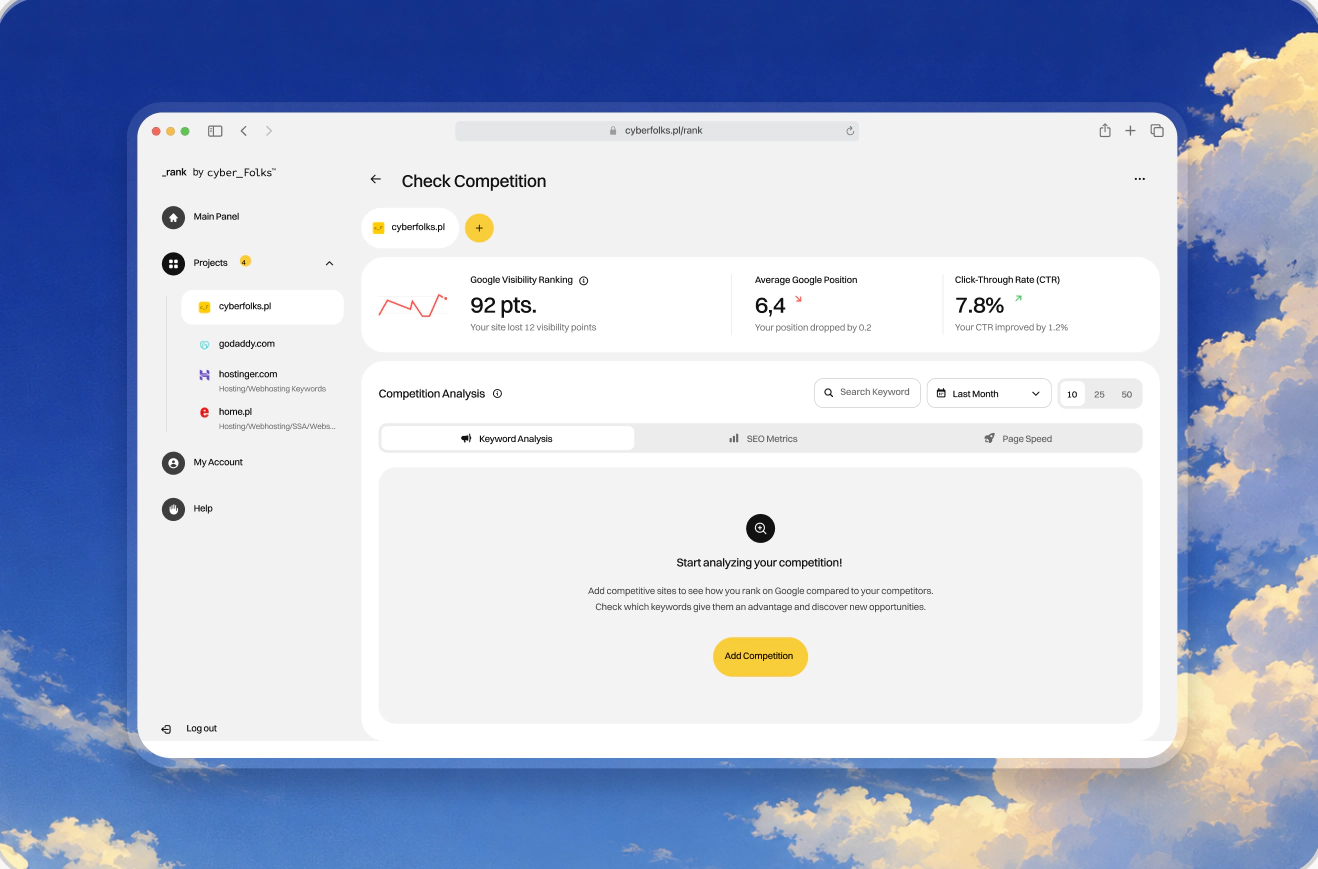1318x869 pixels.
Task: Click the Help hand icon
Action: (x=173, y=509)
